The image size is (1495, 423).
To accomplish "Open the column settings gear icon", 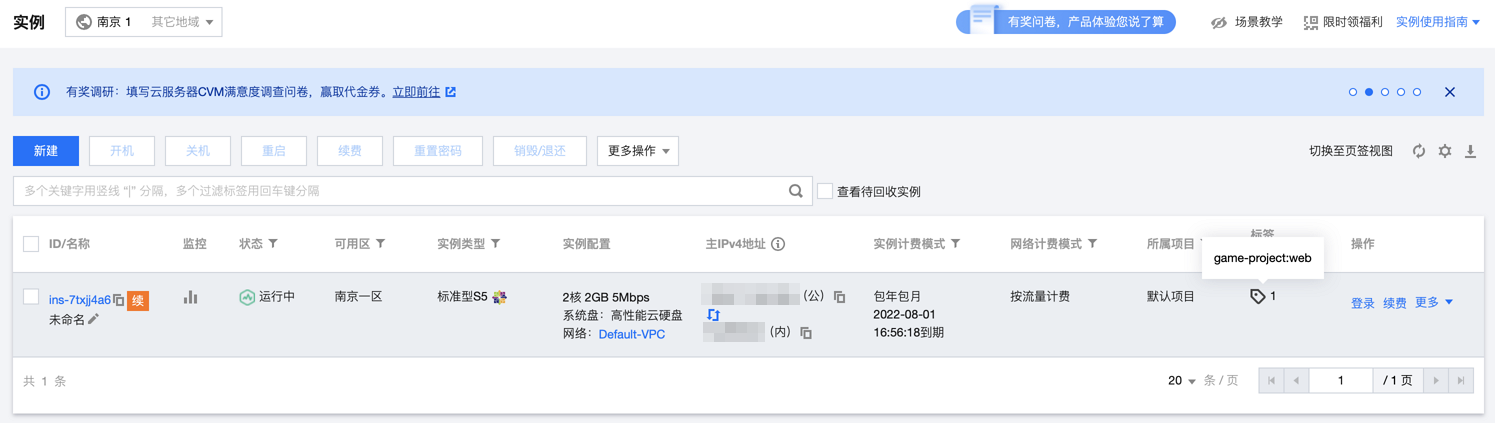I will click(x=1445, y=151).
